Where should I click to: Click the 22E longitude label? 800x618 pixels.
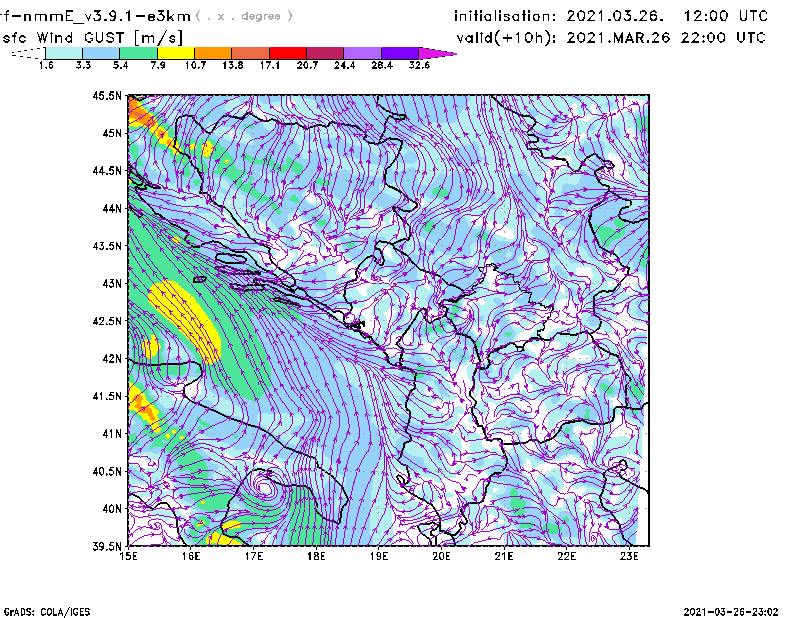pos(566,556)
